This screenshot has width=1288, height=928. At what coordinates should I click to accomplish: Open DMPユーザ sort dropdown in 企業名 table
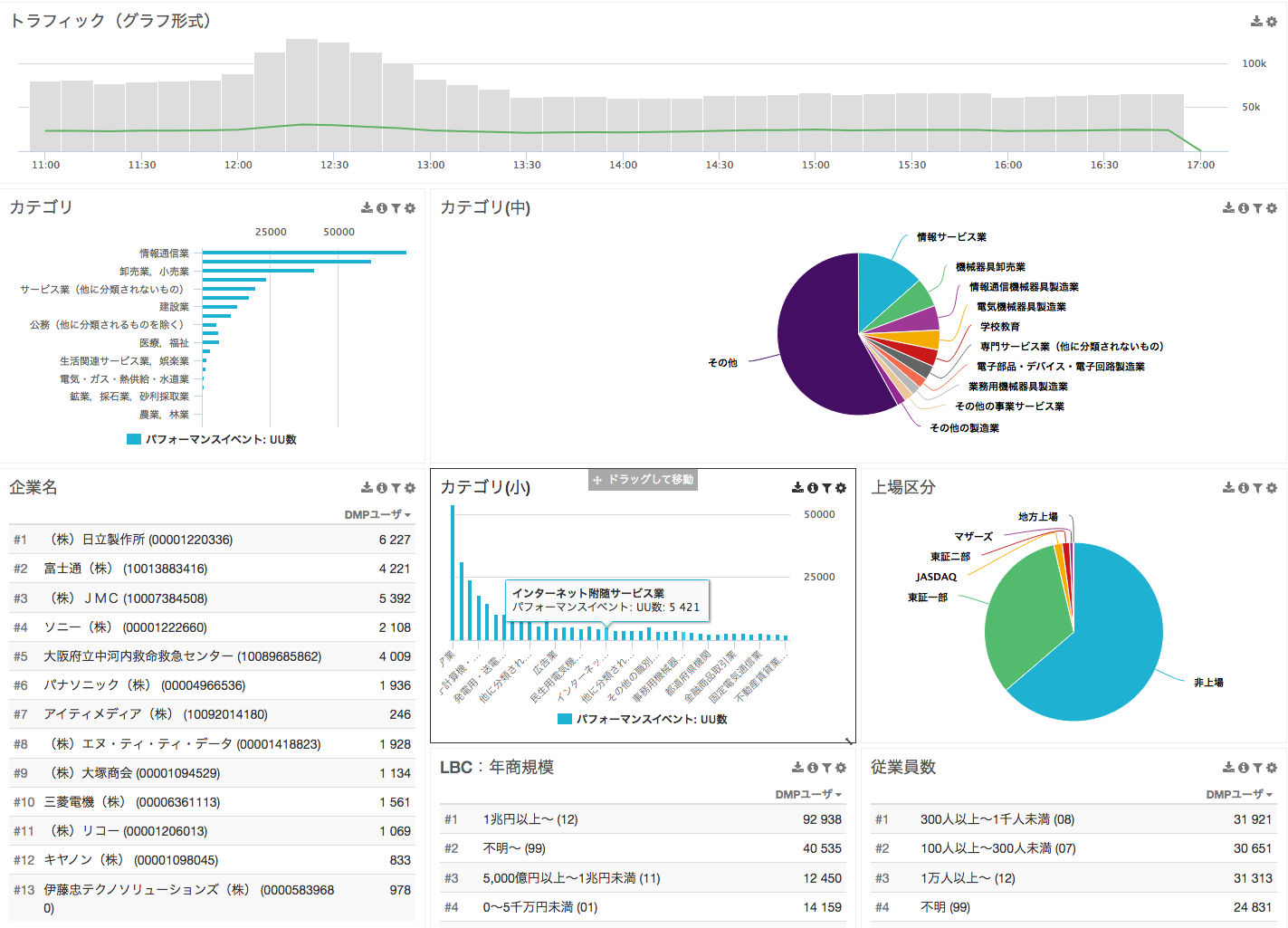377,514
